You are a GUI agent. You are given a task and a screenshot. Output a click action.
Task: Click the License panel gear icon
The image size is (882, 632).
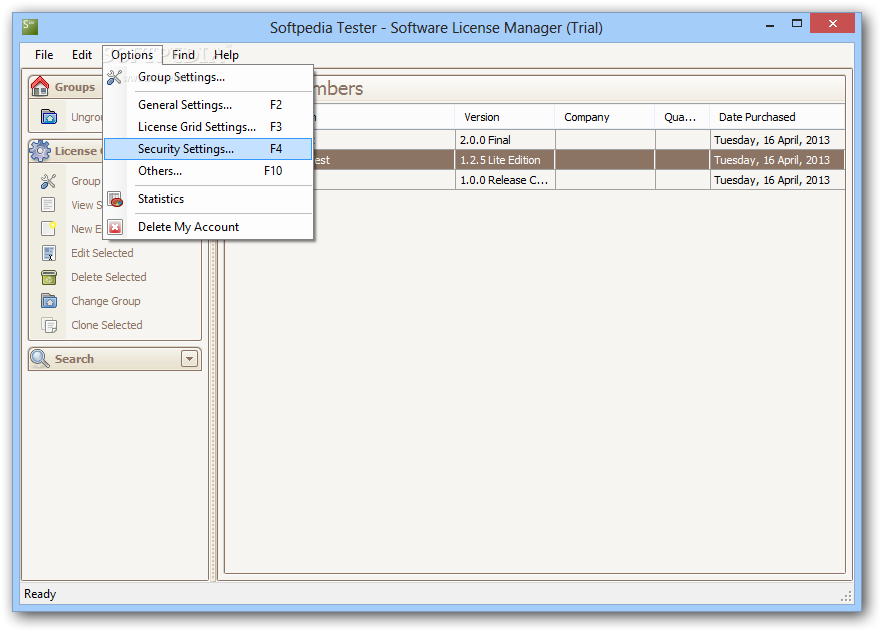40,151
